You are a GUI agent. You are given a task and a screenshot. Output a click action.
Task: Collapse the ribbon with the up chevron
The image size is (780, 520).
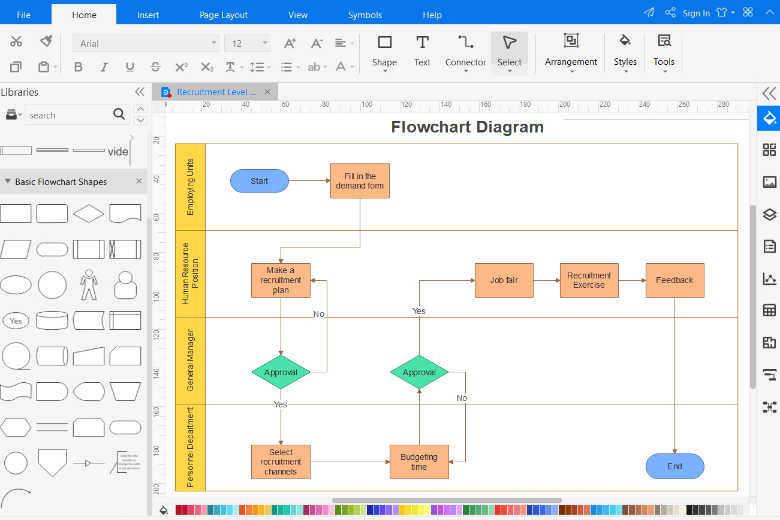pos(769,12)
